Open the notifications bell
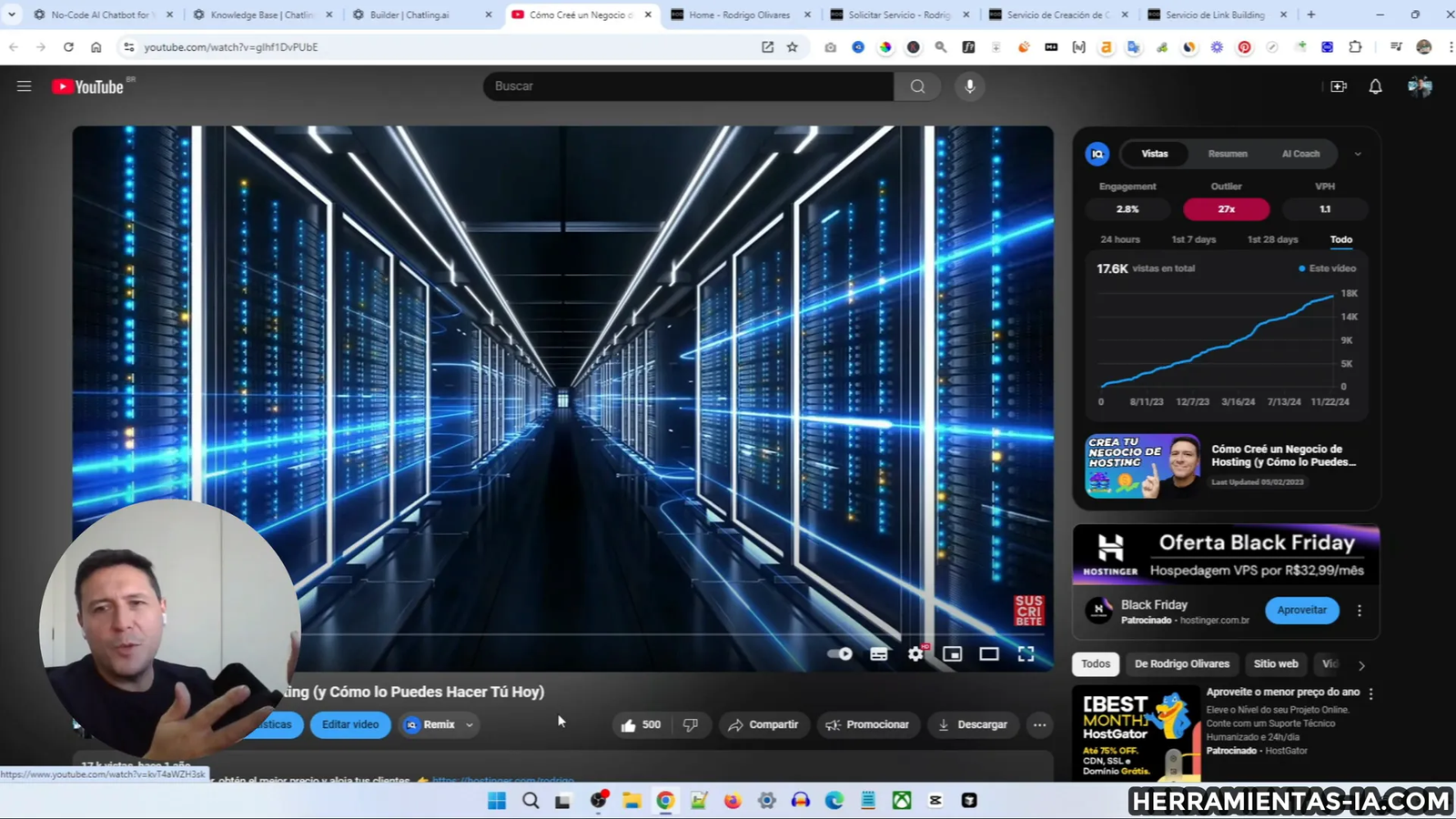 coord(1375,86)
